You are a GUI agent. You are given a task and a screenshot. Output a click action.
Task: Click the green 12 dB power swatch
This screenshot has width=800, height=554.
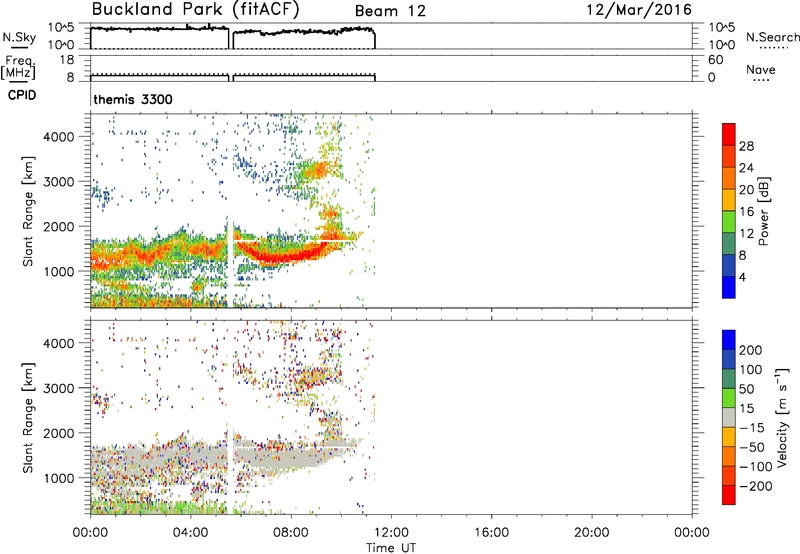pyautogui.click(x=729, y=221)
